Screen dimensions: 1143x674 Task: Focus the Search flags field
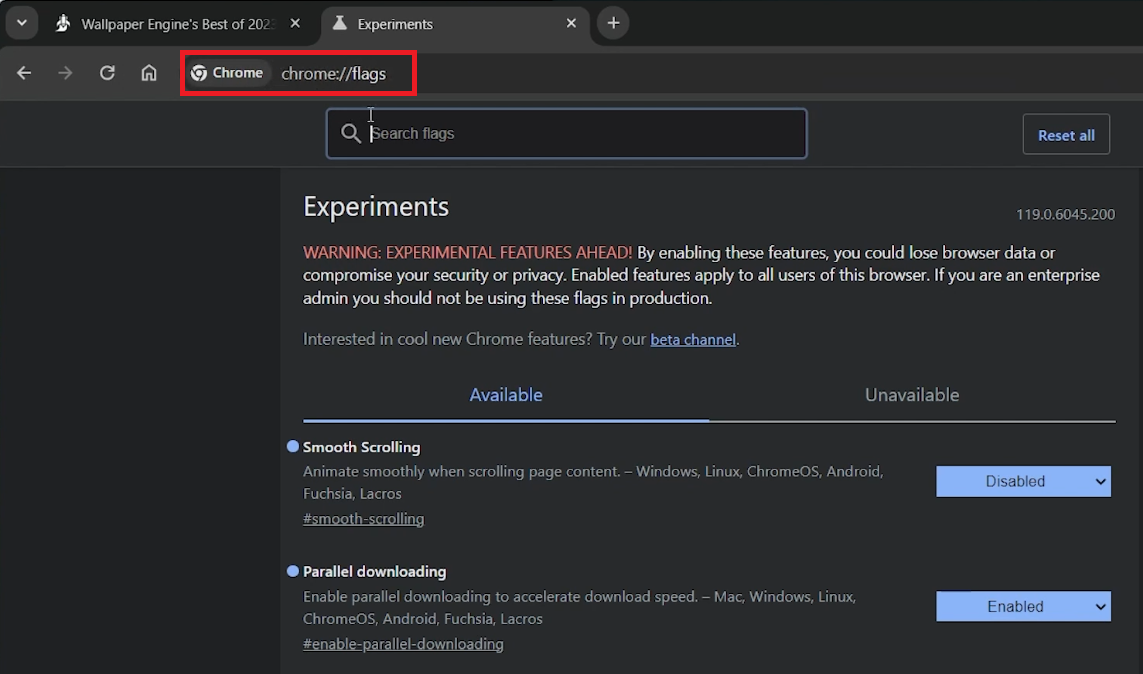[x=566, y=133]
